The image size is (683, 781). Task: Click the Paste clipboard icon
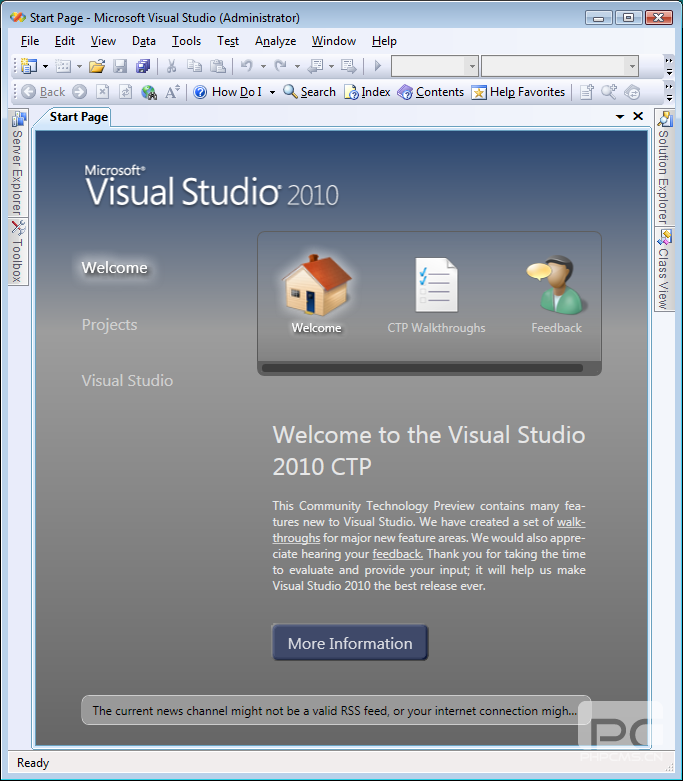[x=218, y=66]
